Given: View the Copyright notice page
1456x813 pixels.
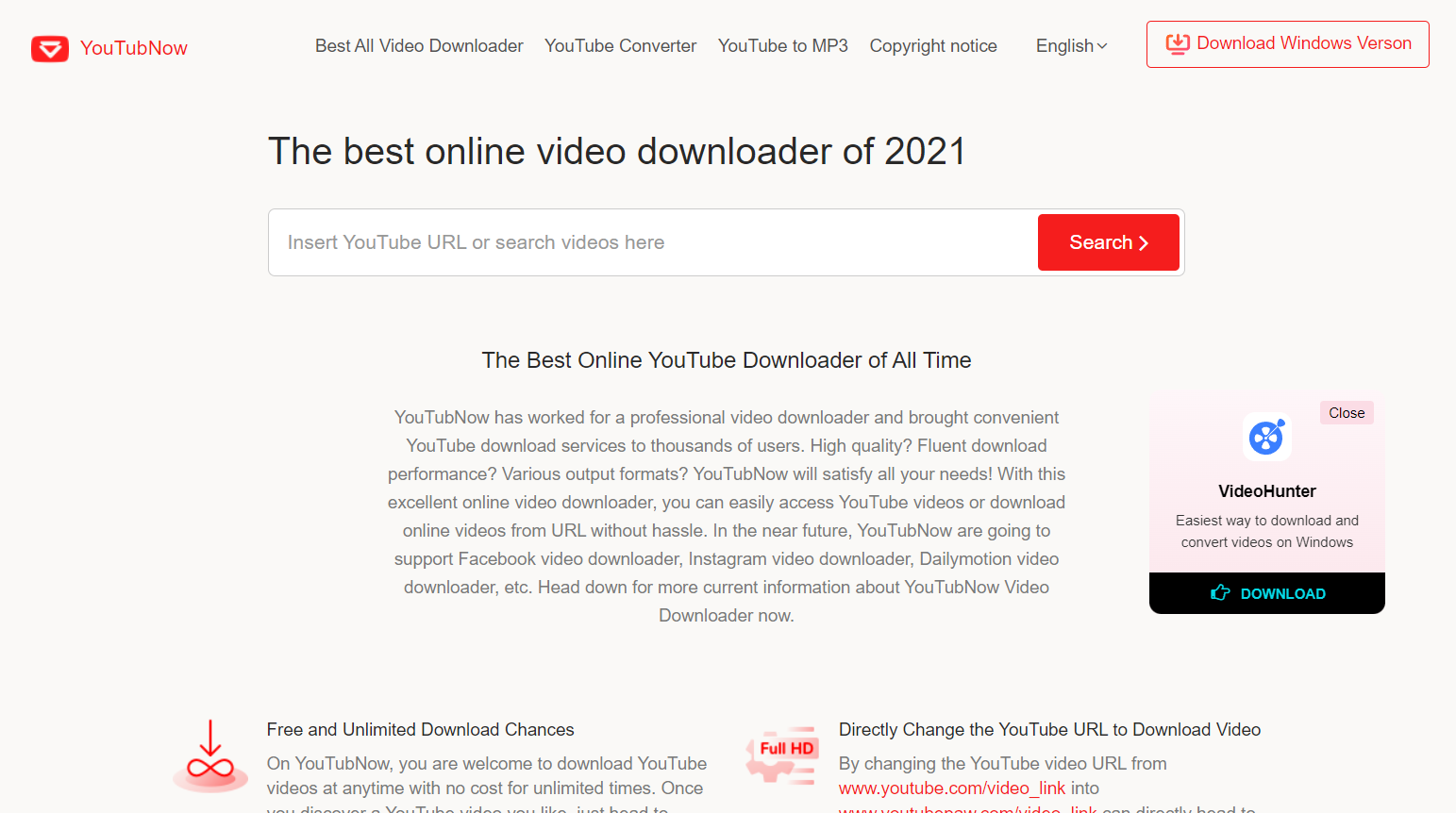Looking at the screenshot, I should (x=933, y=46).
